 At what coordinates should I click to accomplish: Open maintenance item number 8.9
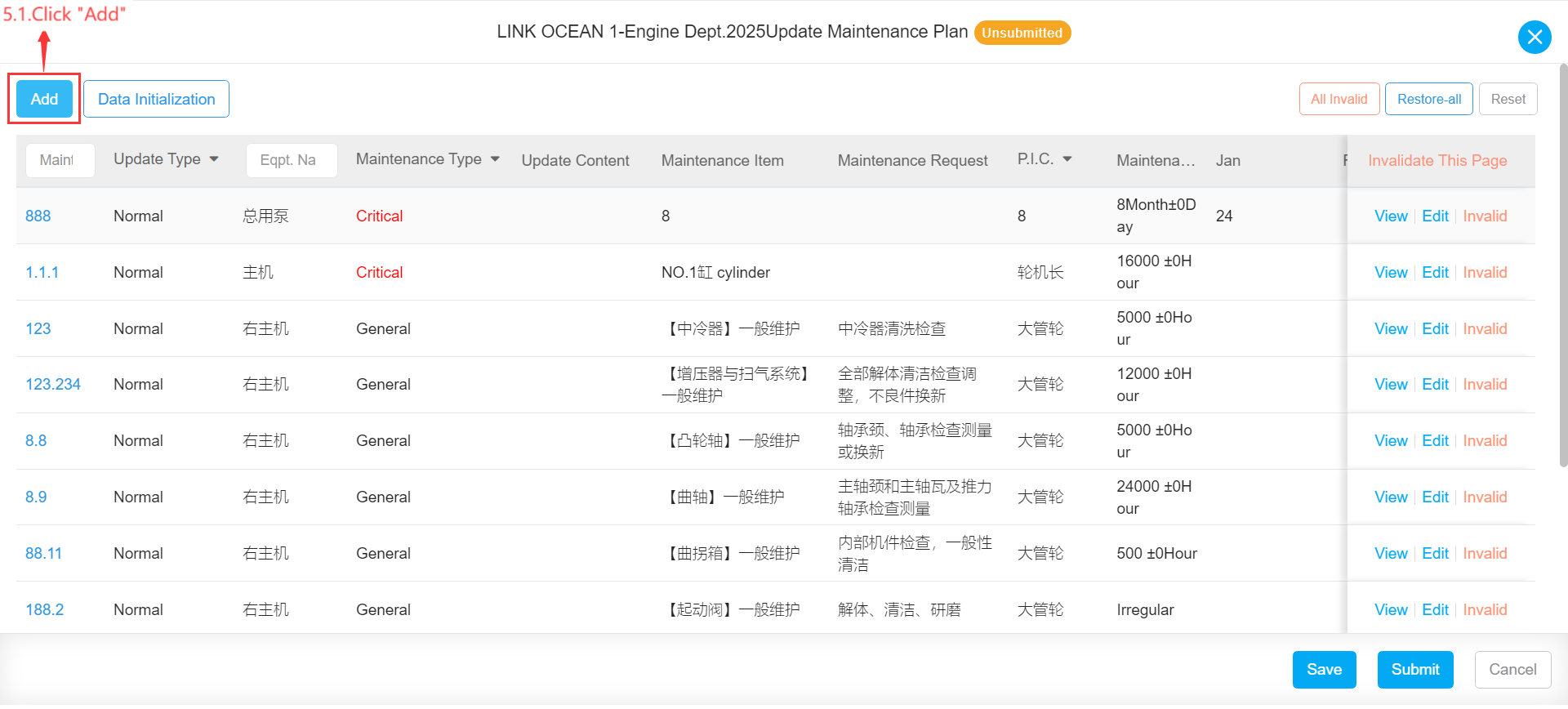[36, 497]
